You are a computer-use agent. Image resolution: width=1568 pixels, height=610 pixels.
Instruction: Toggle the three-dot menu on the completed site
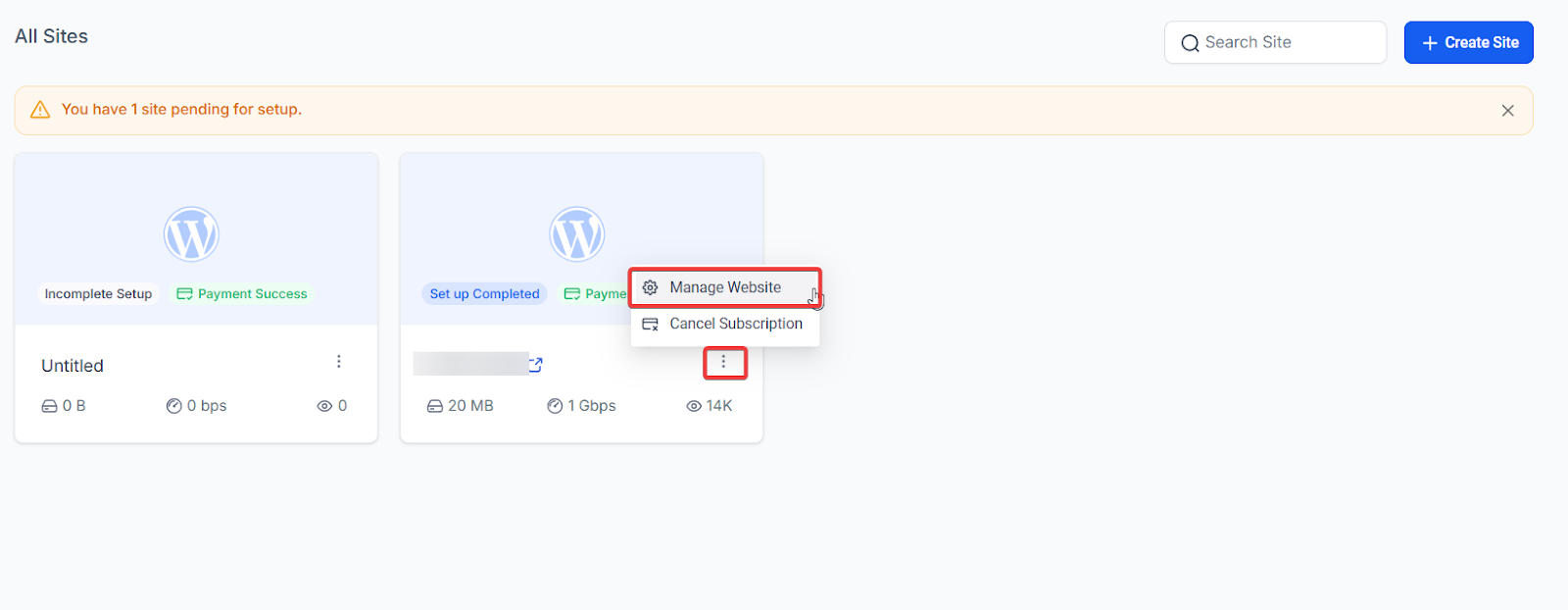(x=724, y=363)
